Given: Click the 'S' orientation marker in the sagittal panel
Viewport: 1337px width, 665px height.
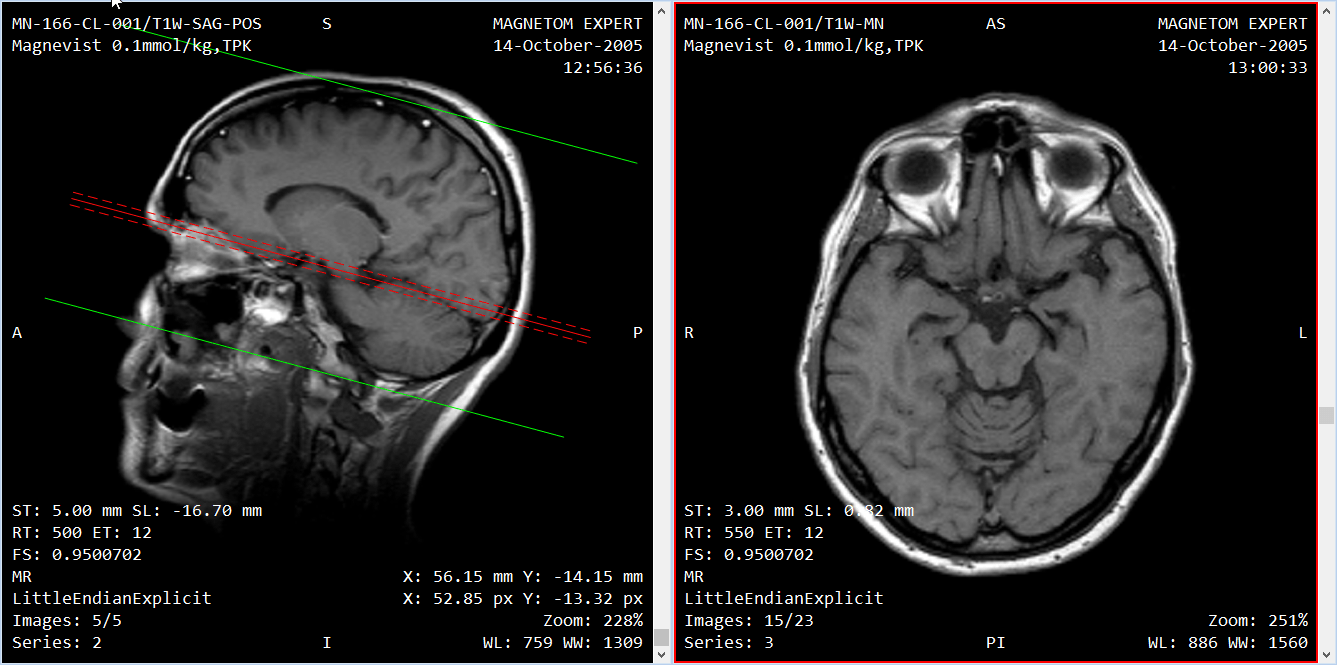Looking at the screenshot, I should [x=327, y=24].
